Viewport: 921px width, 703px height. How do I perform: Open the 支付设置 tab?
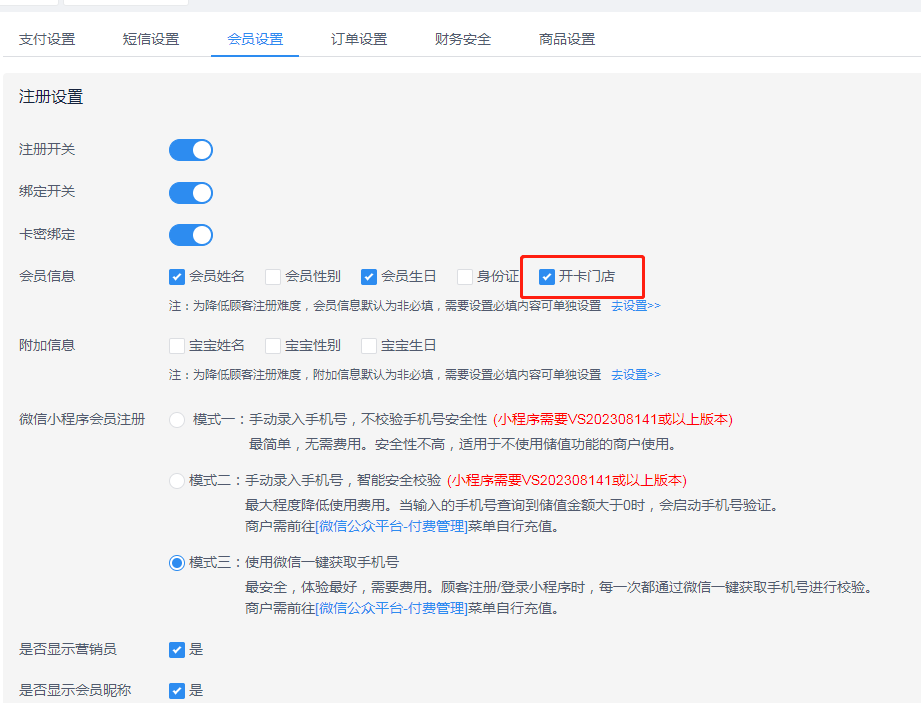47,39
